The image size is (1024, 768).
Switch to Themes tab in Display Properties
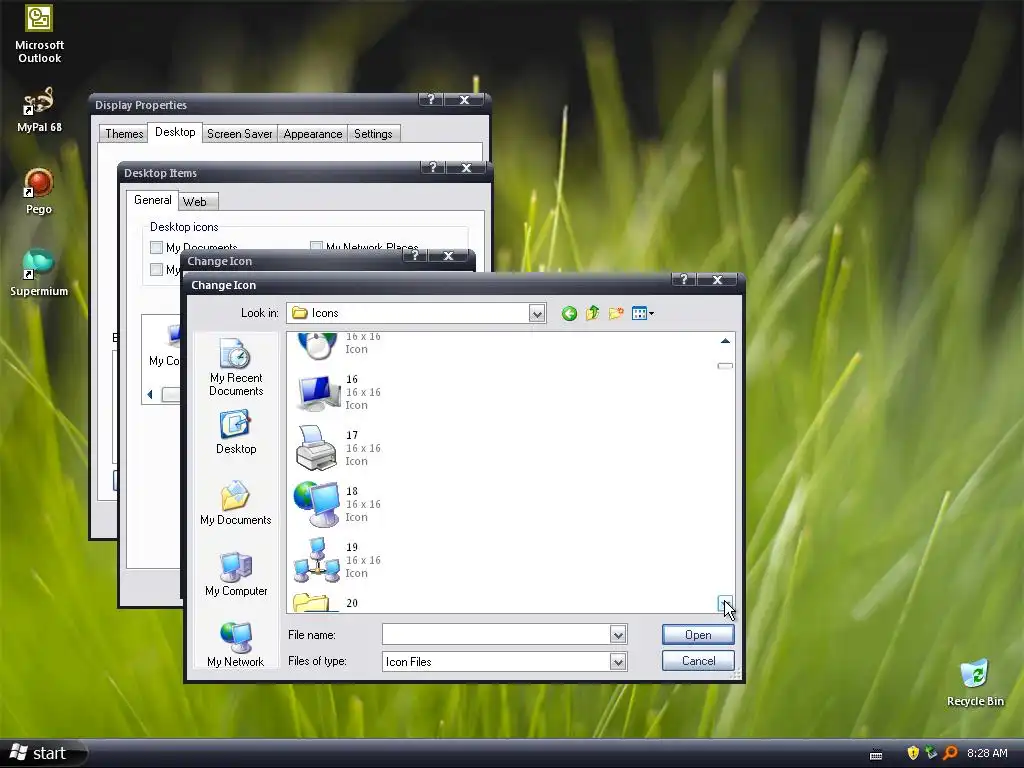[124, 134]
